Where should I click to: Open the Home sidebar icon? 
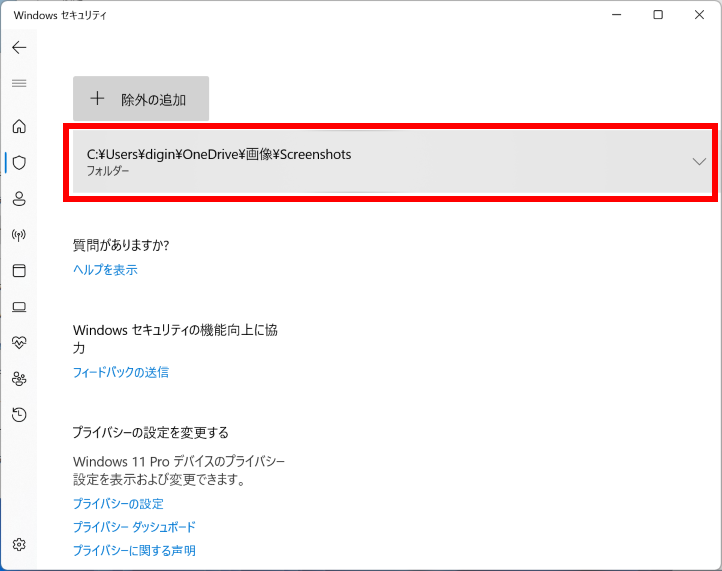[19, 126]
